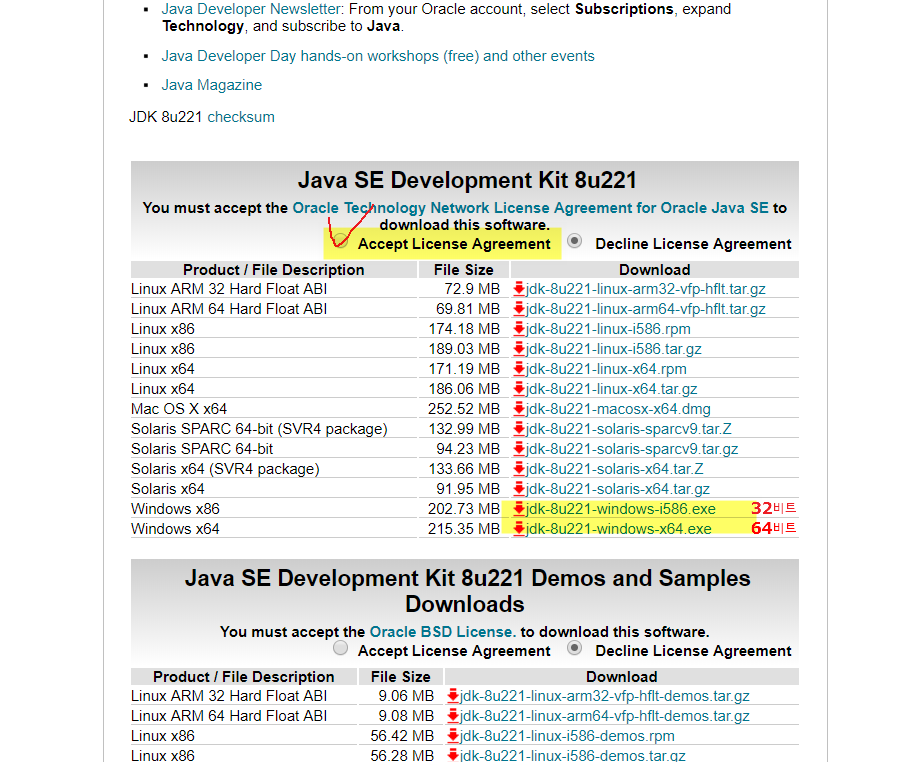Download jdk-8u221-linux-arm32-vfp-hflt.tar.gz file link

click(x=646, y=289)
